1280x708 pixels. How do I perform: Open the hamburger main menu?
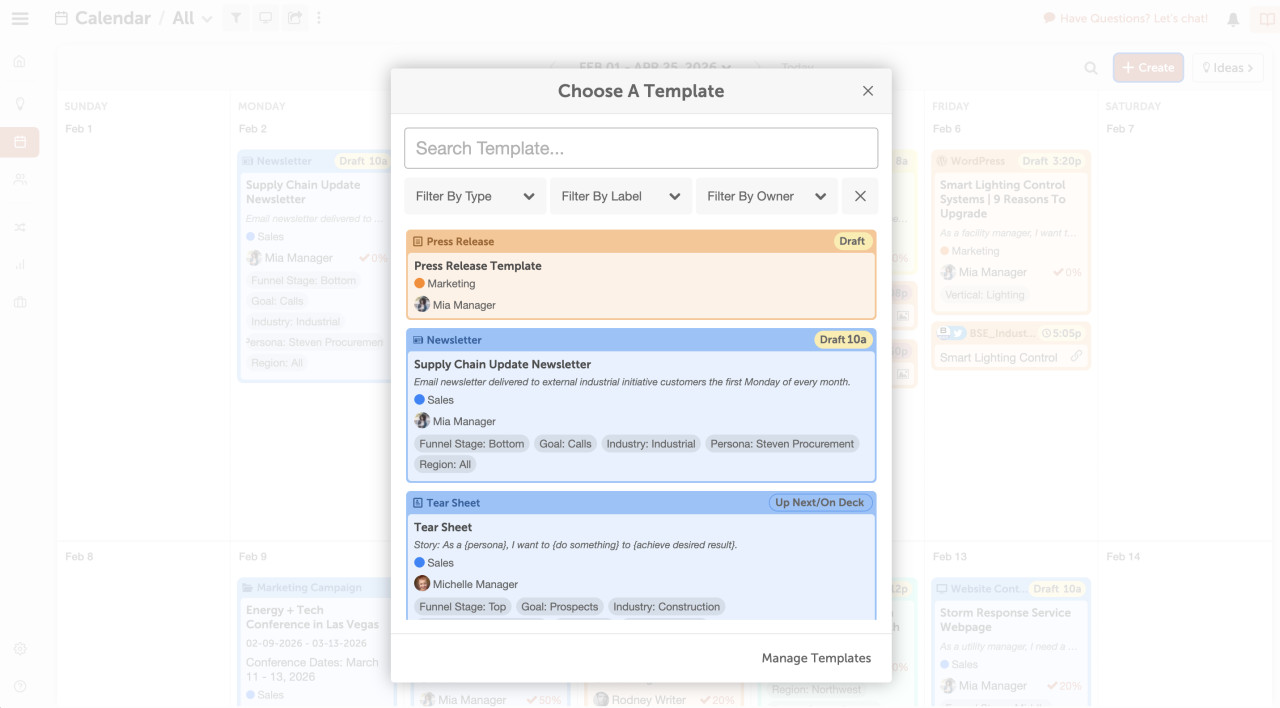(x=20, y=18)
